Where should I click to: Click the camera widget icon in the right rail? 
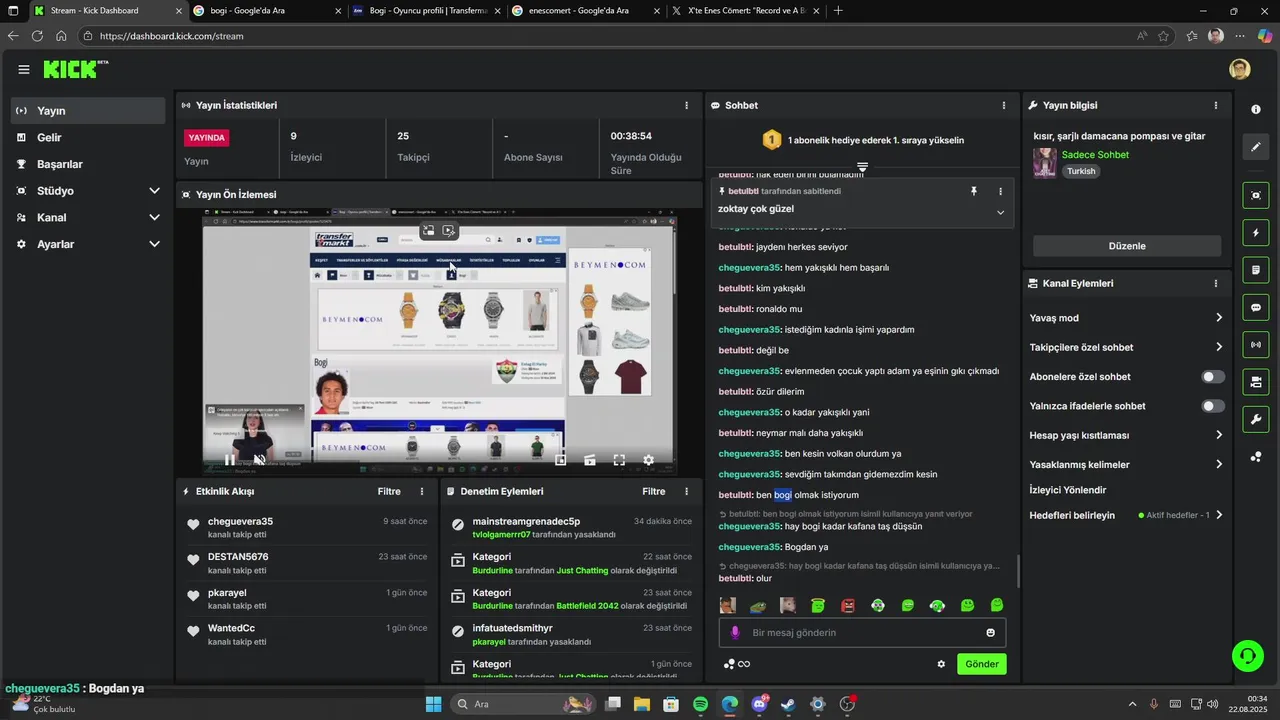click(1256, 382)
